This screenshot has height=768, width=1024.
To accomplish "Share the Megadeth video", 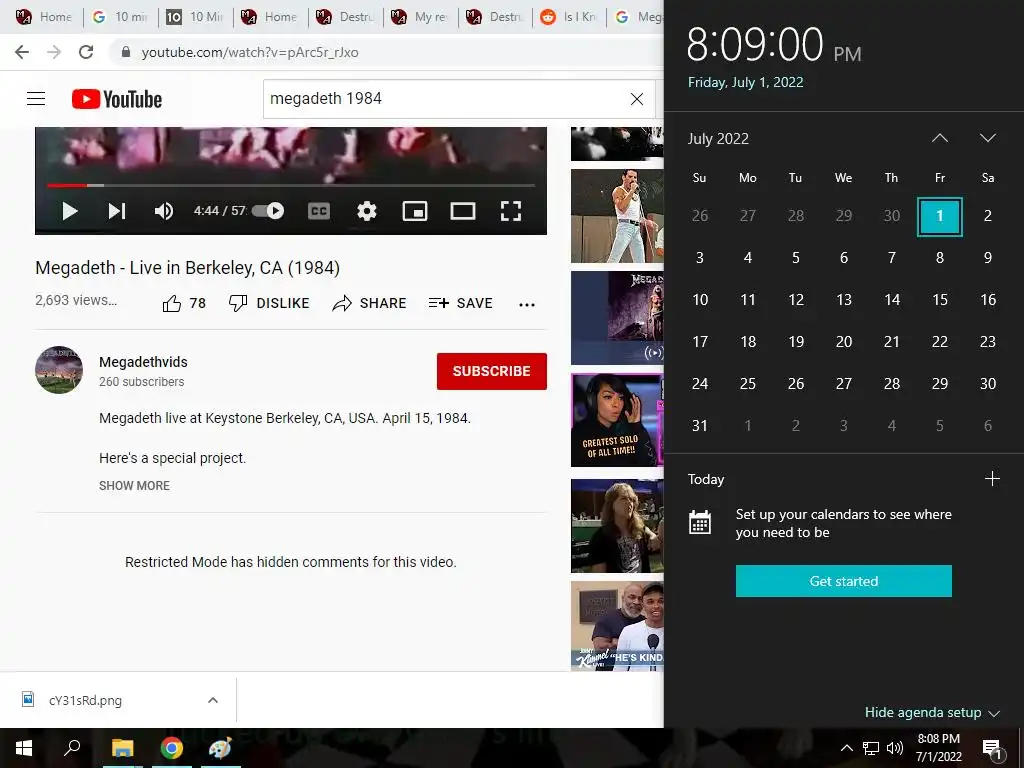I will click(x=369, y=303).
